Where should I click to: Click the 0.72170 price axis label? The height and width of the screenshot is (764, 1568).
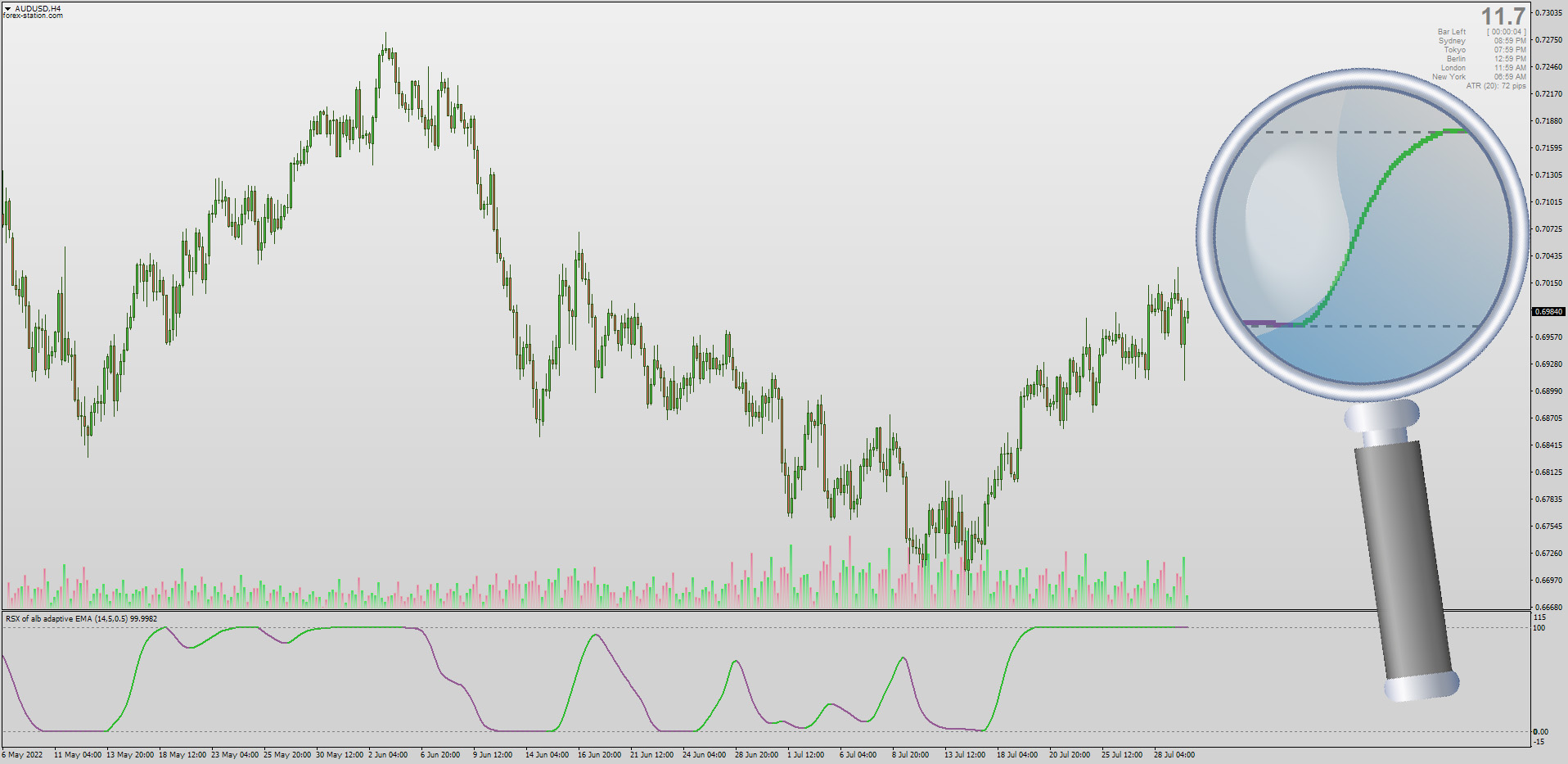pyautogui.click(x=1549, y=94)
